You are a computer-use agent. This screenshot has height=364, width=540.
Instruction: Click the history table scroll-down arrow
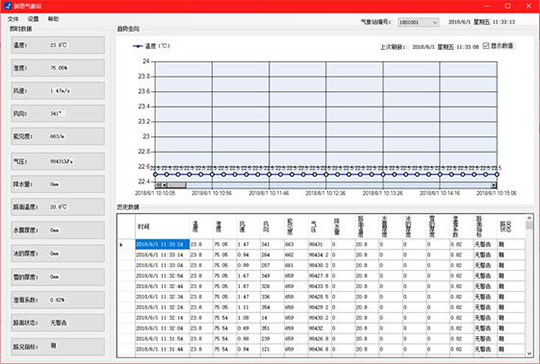pos(529,353)
